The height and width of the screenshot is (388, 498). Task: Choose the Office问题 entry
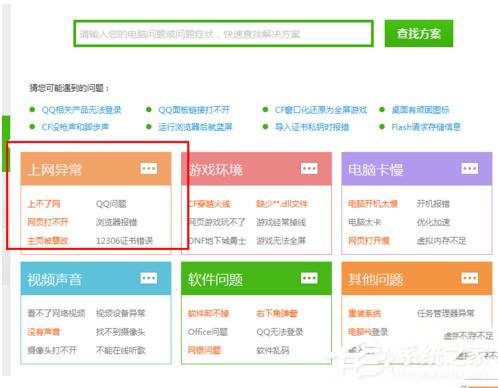coord(208,332)
